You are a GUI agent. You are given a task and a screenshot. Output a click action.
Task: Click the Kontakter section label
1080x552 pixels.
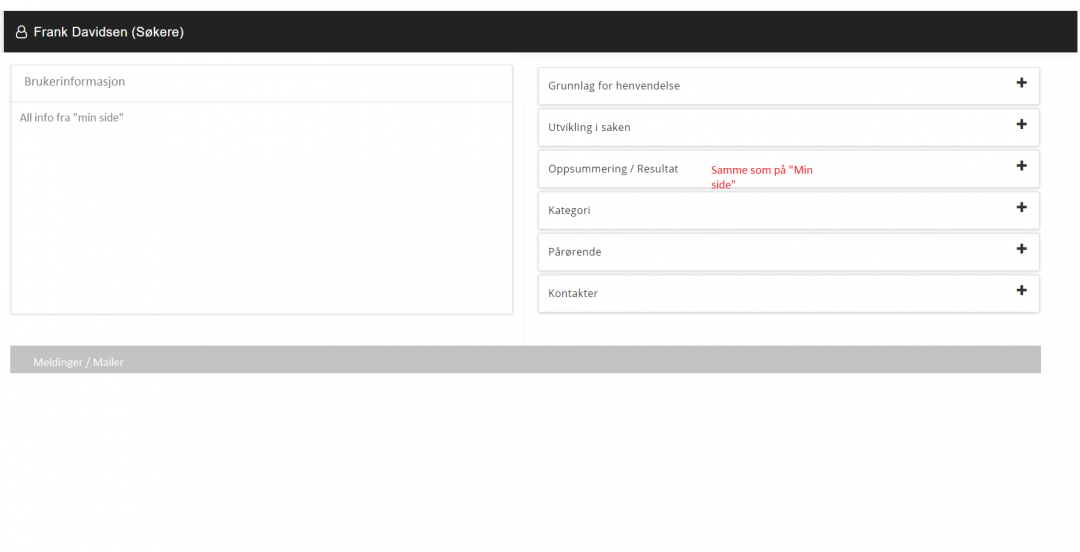pyautogui.click(x=572, y=294)
